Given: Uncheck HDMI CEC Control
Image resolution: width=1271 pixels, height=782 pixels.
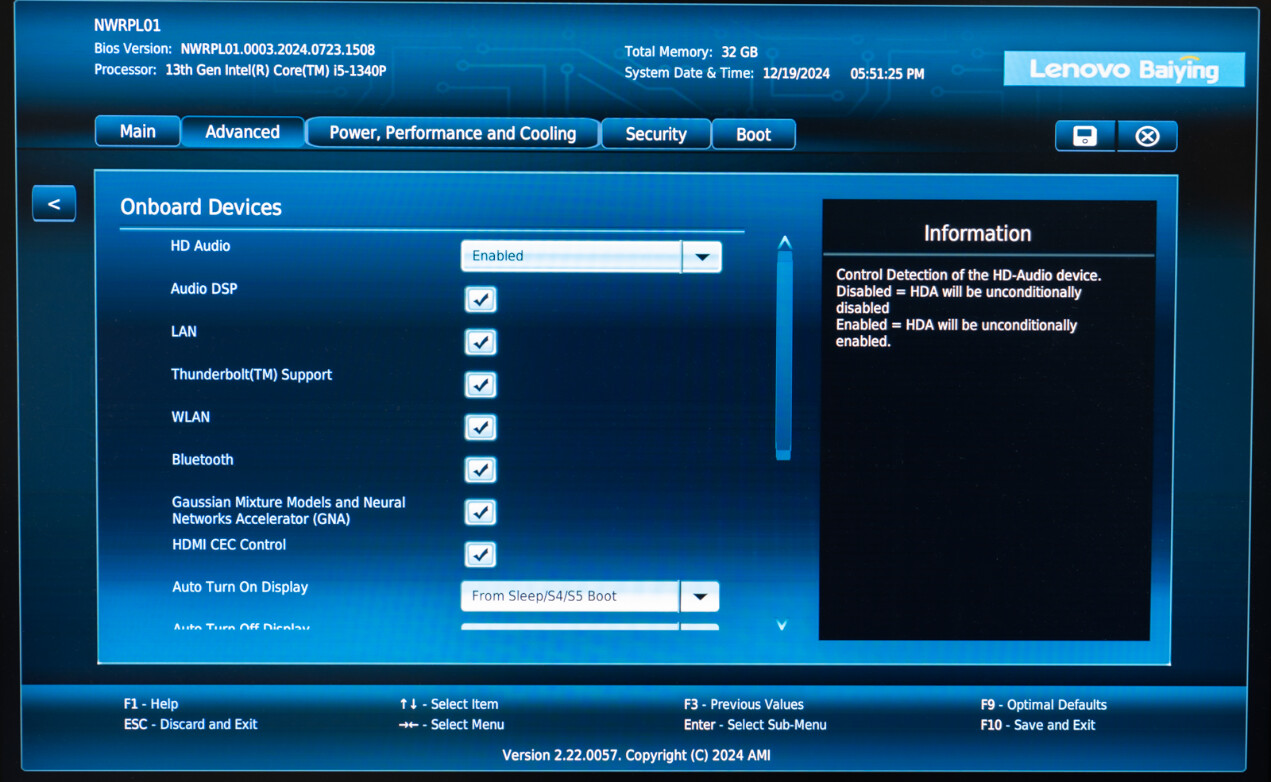Looking at the screenshot, I should (481, 554).
